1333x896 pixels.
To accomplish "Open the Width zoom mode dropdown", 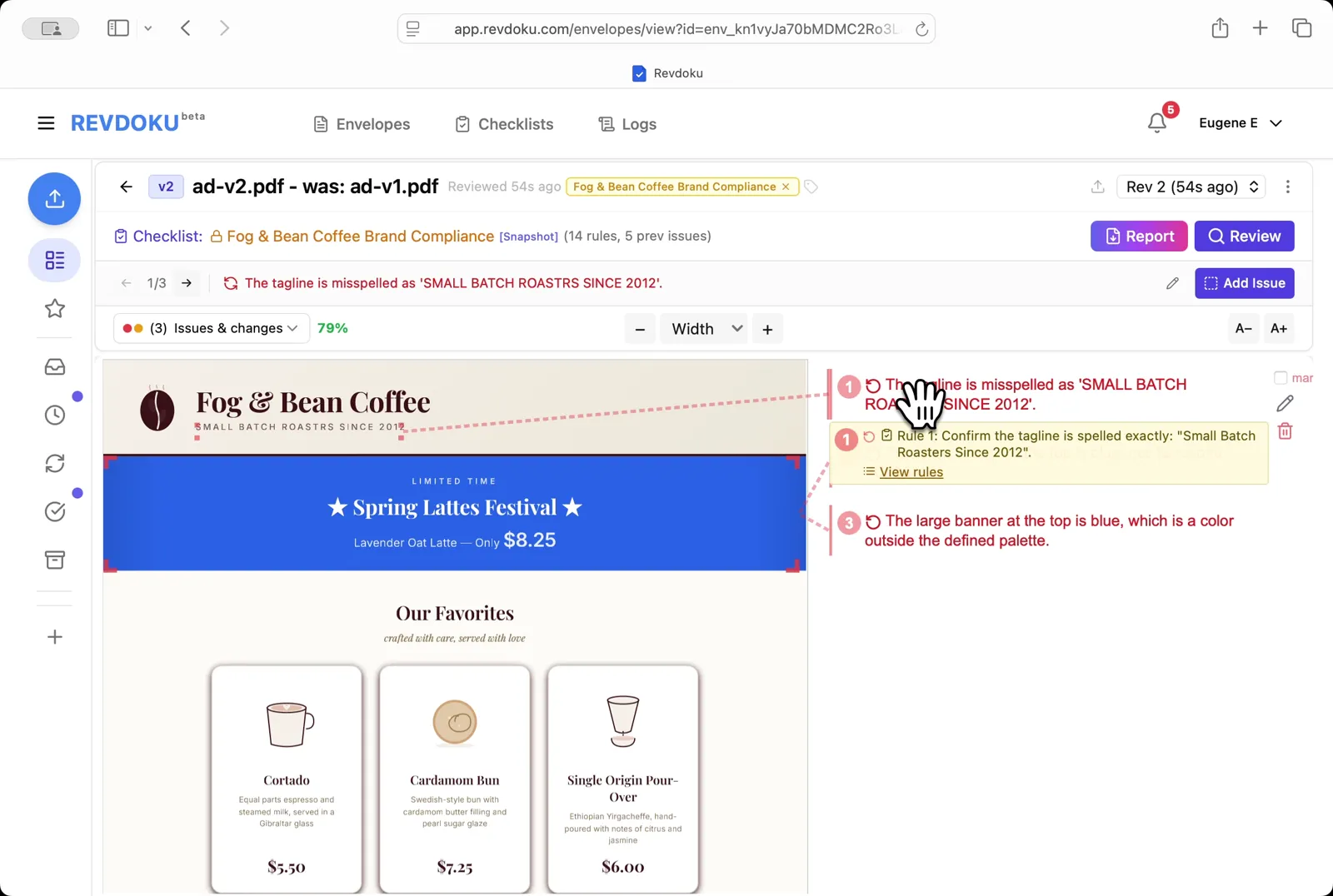I will 706,329.
